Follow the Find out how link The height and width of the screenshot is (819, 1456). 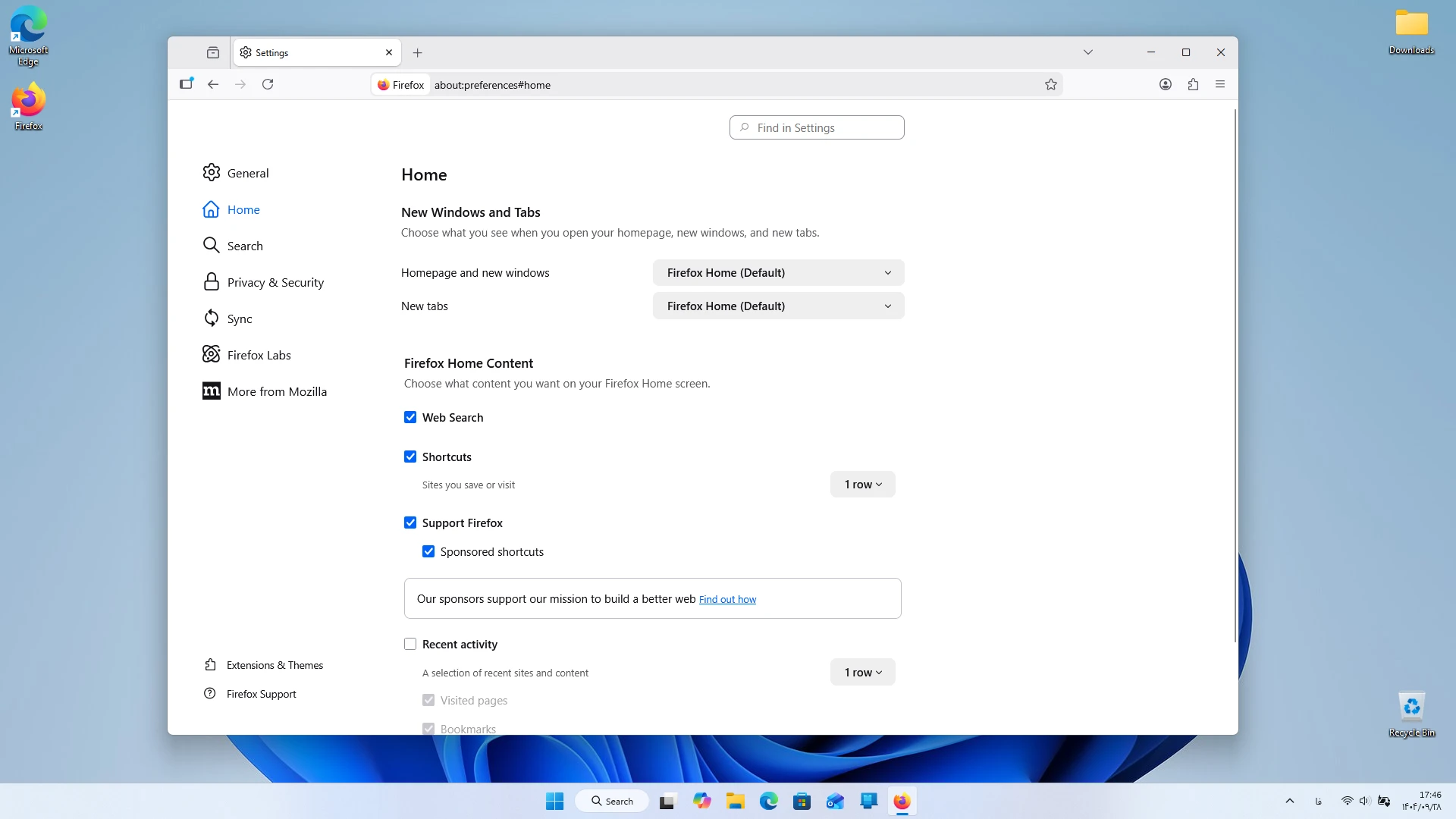click(727, 599)
